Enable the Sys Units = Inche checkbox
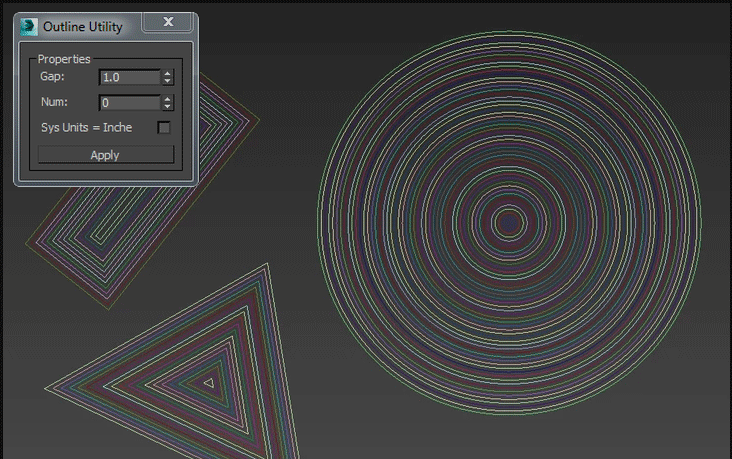732x459 pixels. [164, 127]
